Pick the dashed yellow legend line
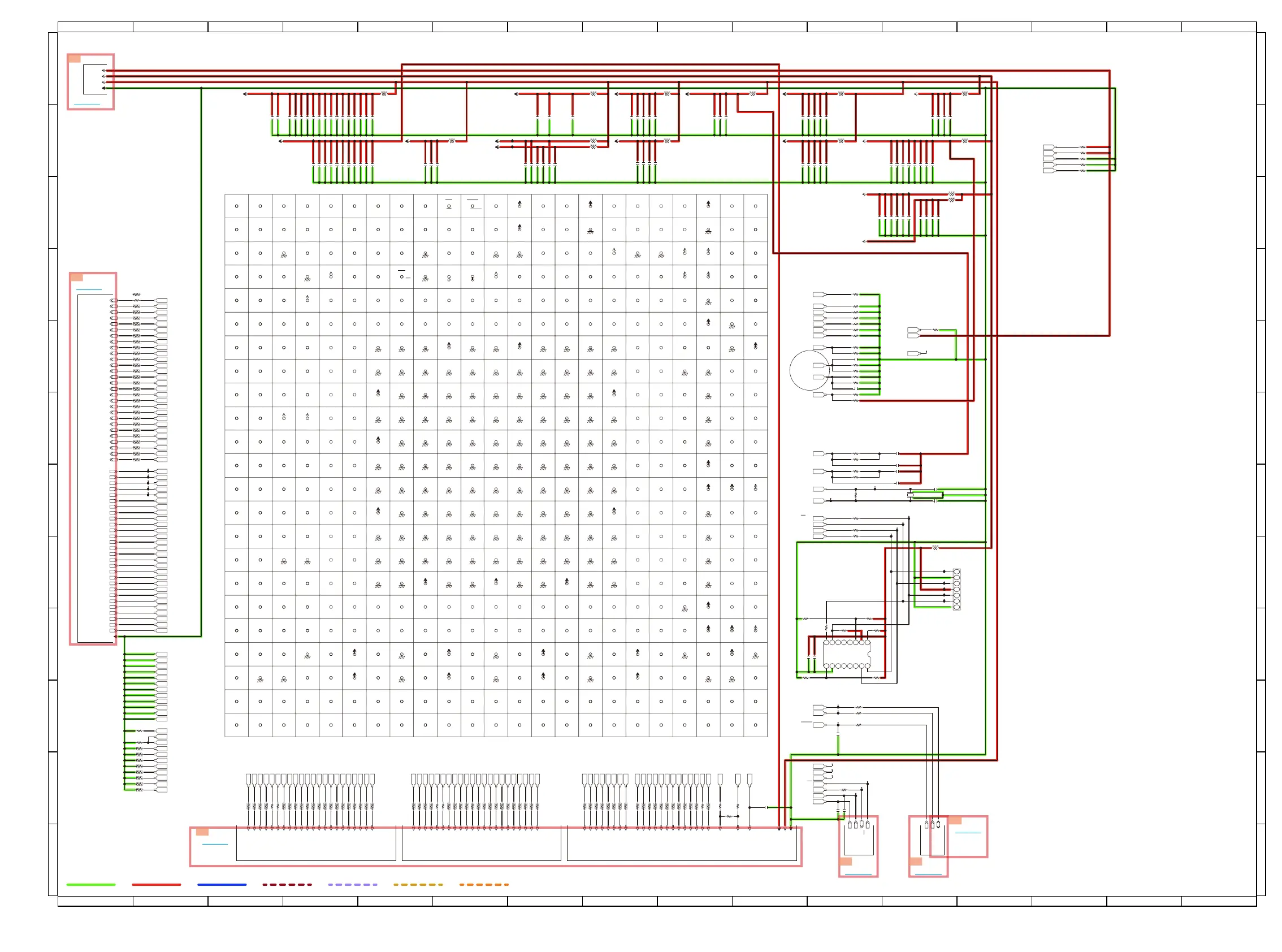This screenshot has height=952, width=1282. (418, 884)
